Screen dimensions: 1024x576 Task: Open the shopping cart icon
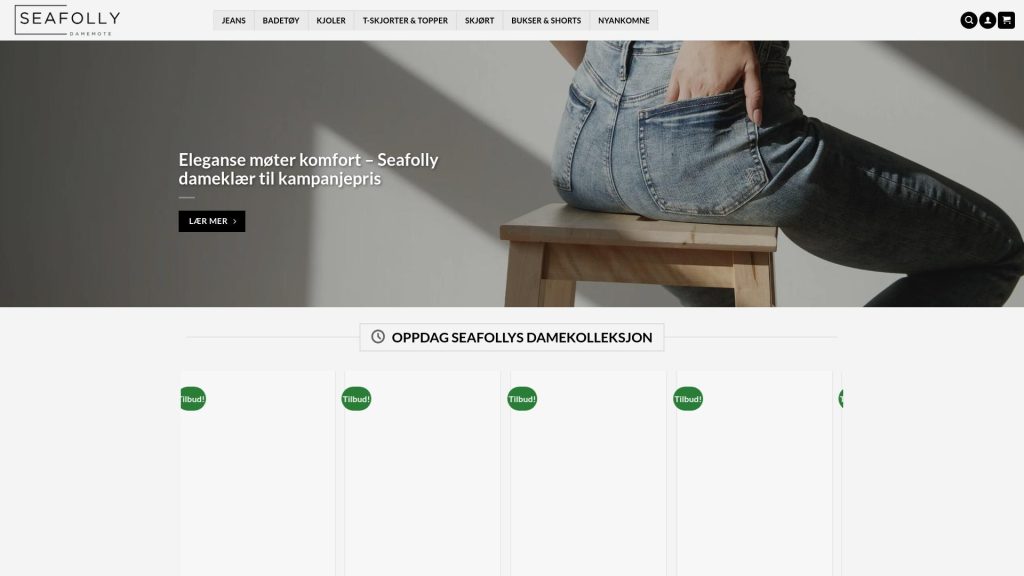1006,20
